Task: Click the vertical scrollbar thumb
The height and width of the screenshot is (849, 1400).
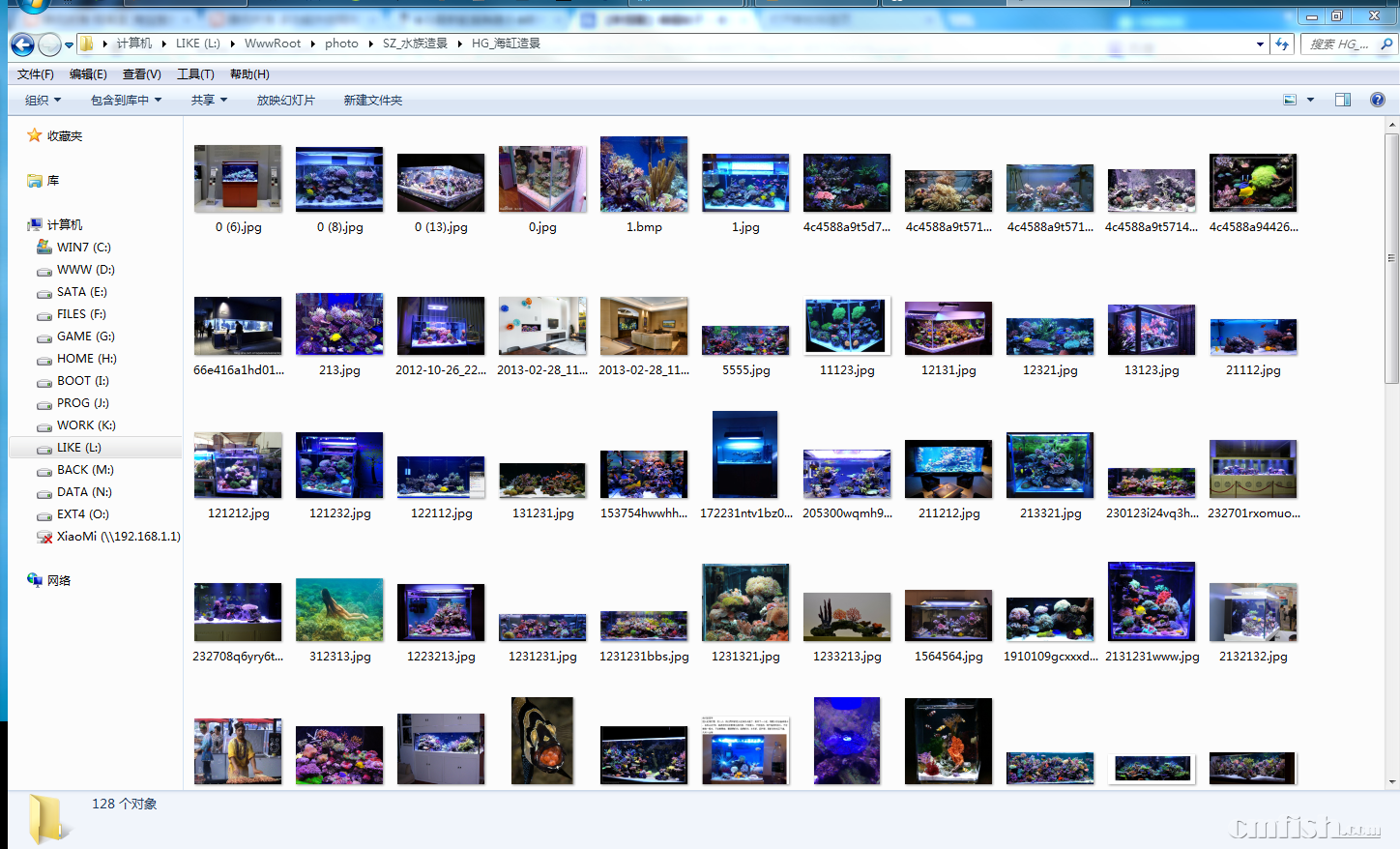Action: click(1391, 258)
